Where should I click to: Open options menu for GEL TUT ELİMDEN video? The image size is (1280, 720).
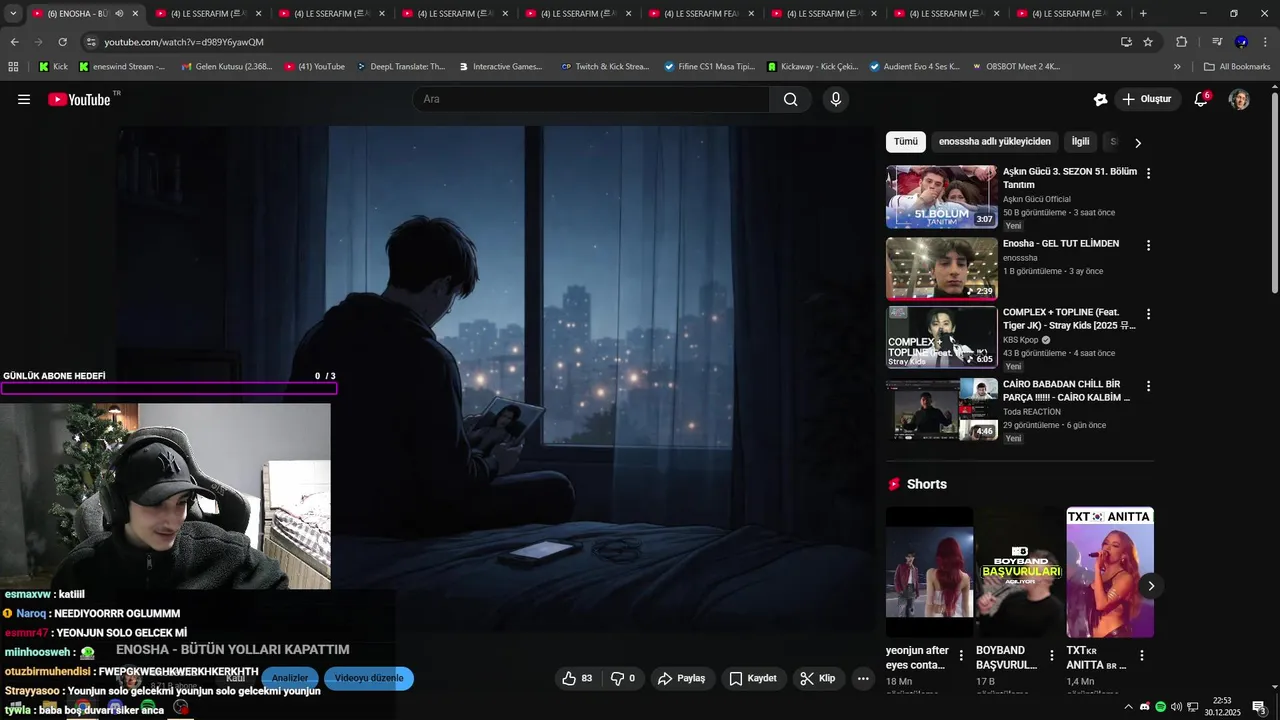(1148, 245)
